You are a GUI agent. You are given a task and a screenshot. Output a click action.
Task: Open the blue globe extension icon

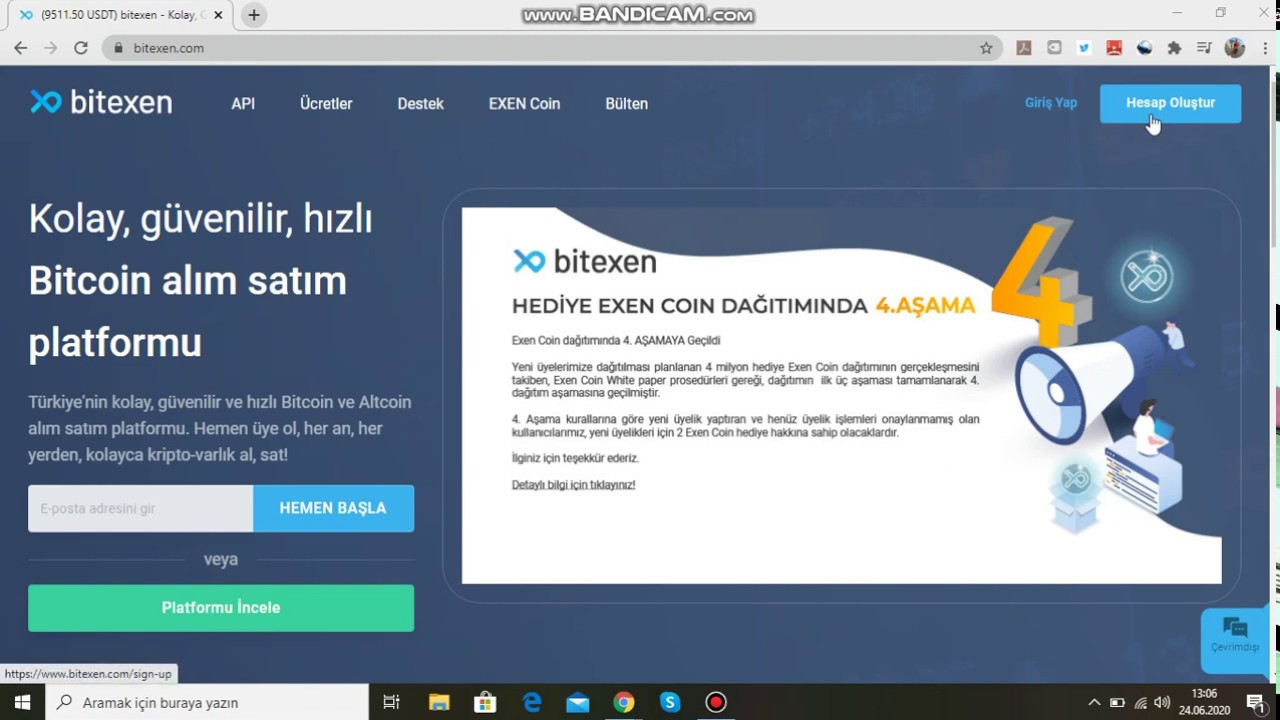point(1144,47)
